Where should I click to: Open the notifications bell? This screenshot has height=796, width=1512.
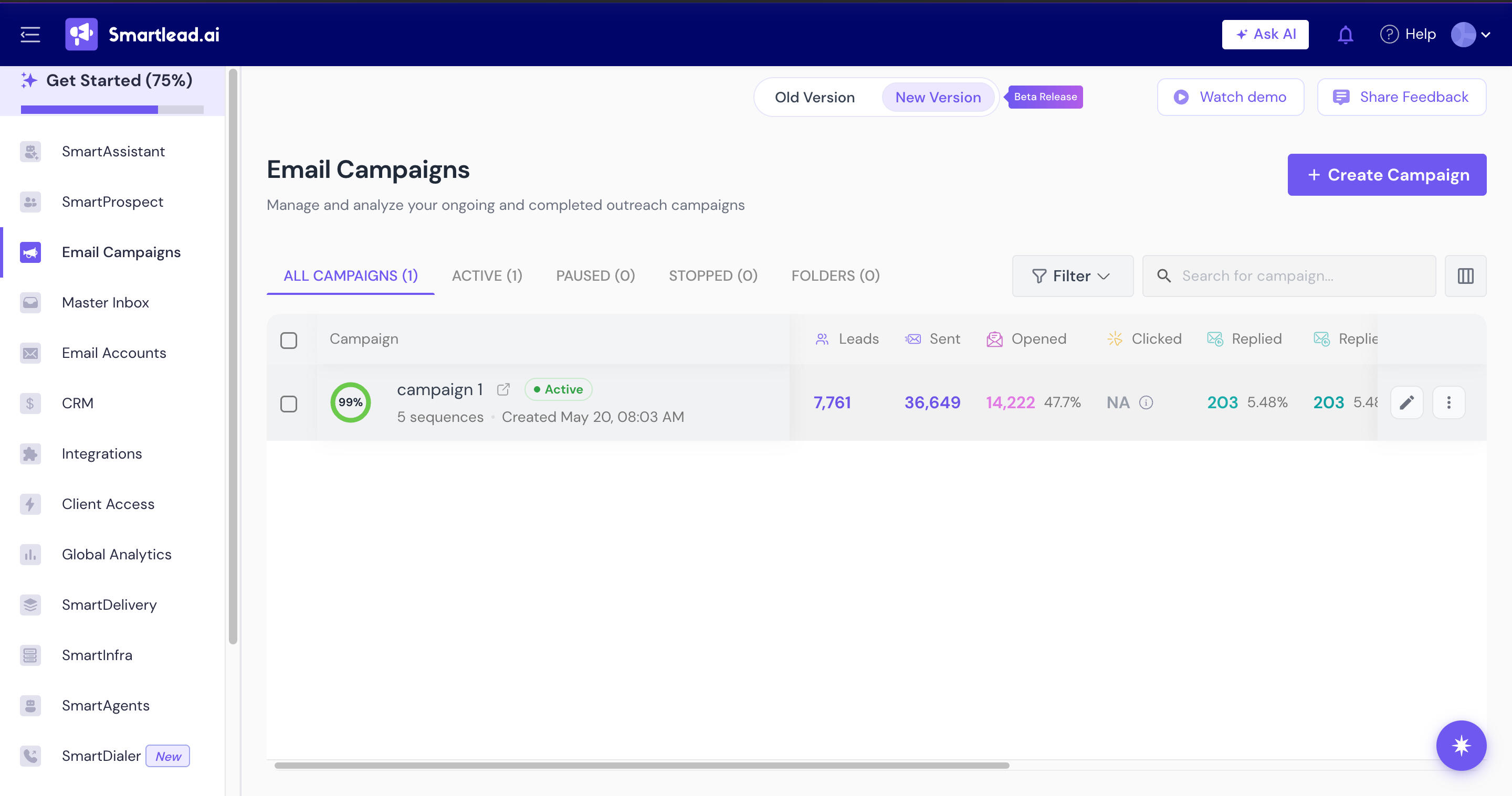click(1345, 35)
